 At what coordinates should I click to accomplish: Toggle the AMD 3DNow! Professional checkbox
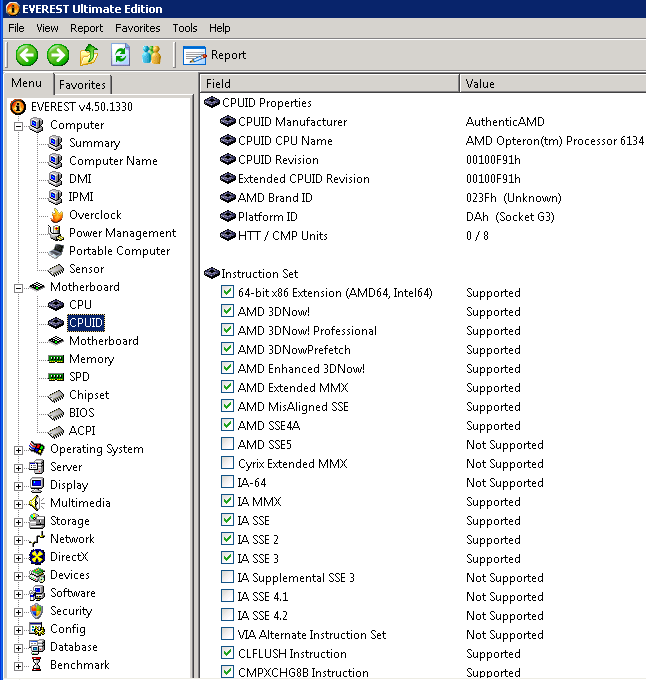point(227,330)
